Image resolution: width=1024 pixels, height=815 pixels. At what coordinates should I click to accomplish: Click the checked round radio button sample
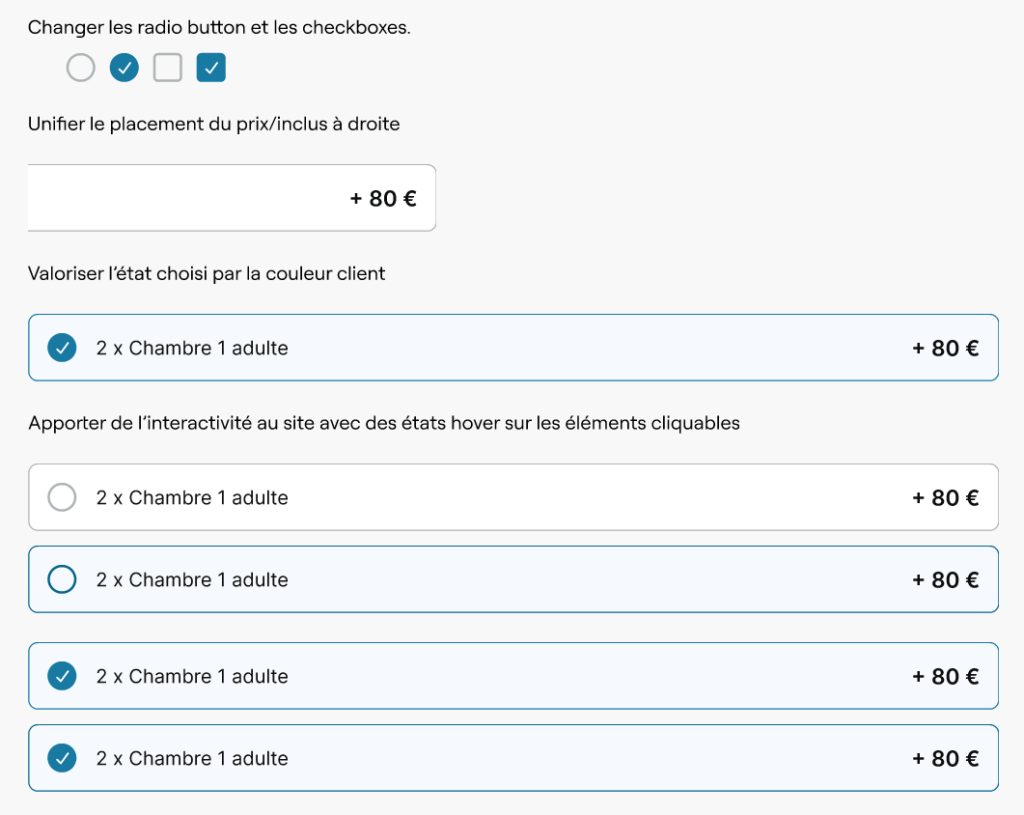[124, 67]
